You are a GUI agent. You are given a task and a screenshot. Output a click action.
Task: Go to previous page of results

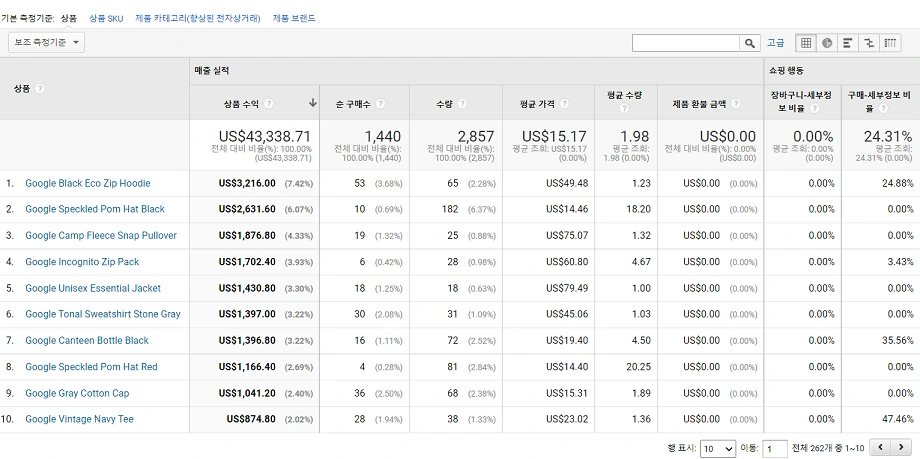[880, 447]
